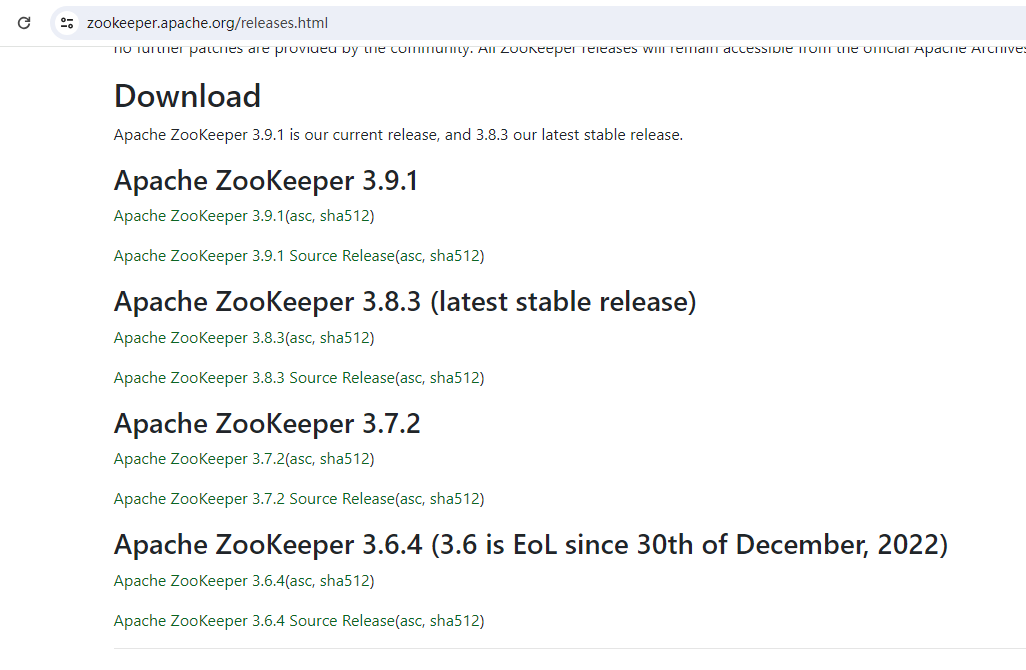This screenshot has width=1026, height=670.
Task: Open the asc signature for ZooKeeper 3.6.4
Action: click(300, 580)
